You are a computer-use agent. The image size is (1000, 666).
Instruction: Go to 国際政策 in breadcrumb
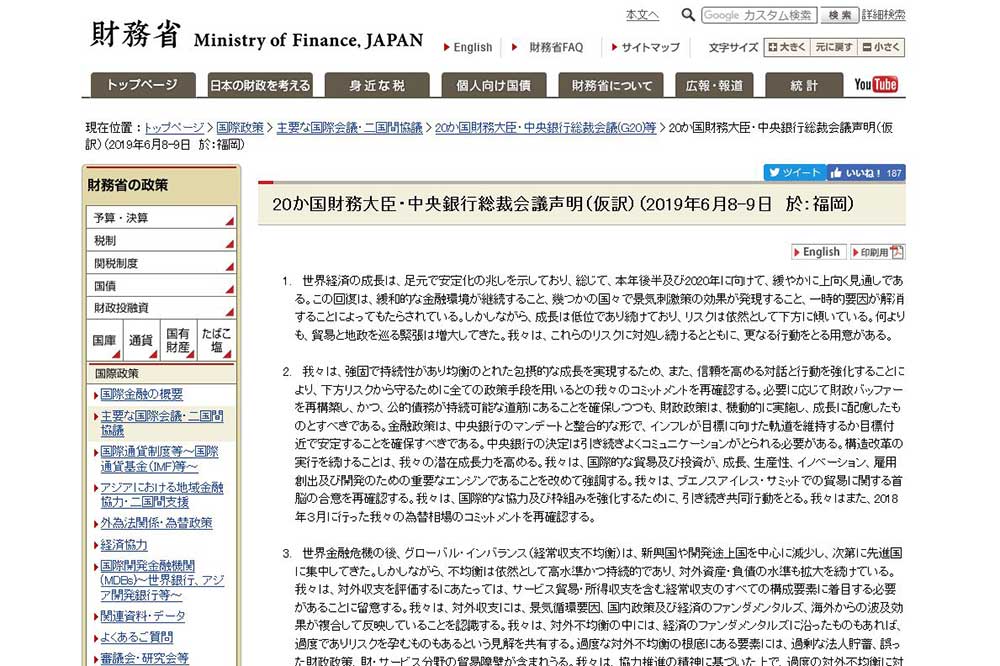240,128
